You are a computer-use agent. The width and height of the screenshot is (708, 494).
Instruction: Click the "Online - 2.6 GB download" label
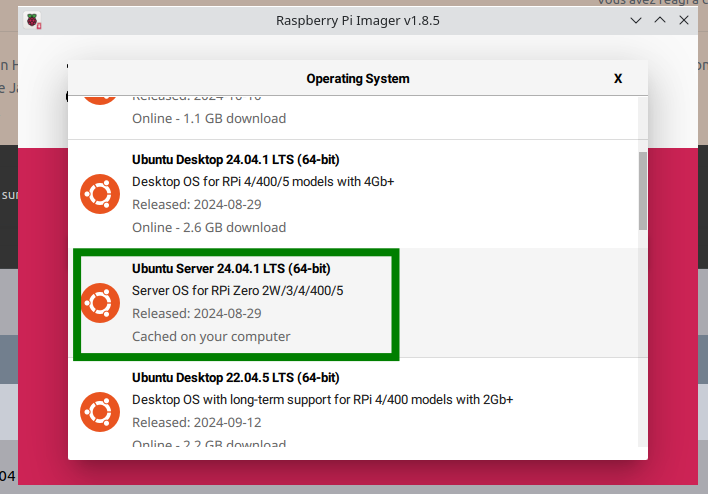click(209, 227)
